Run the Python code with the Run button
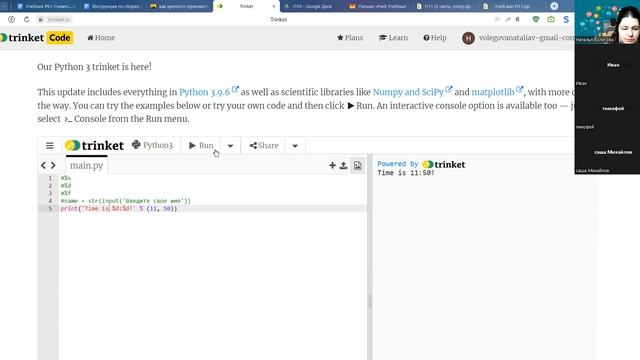 pos(201,145)
